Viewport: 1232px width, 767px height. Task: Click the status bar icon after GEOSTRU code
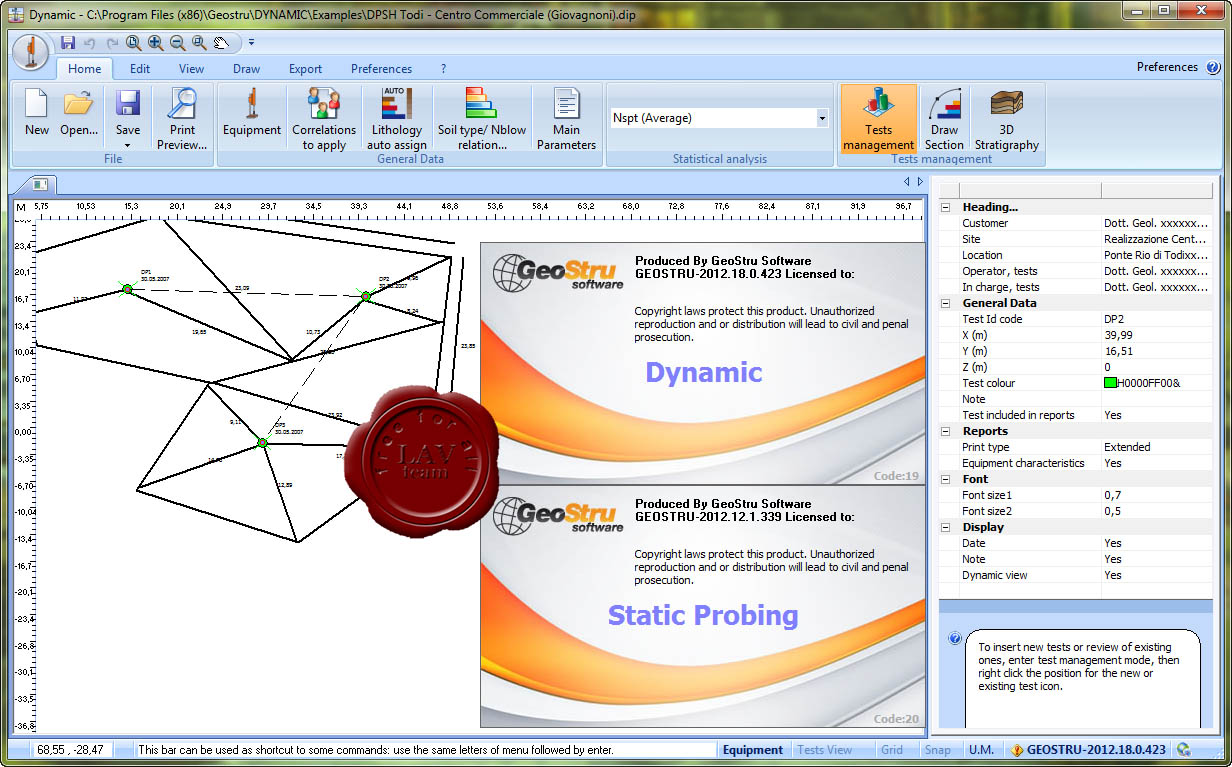click(1184, 749)
